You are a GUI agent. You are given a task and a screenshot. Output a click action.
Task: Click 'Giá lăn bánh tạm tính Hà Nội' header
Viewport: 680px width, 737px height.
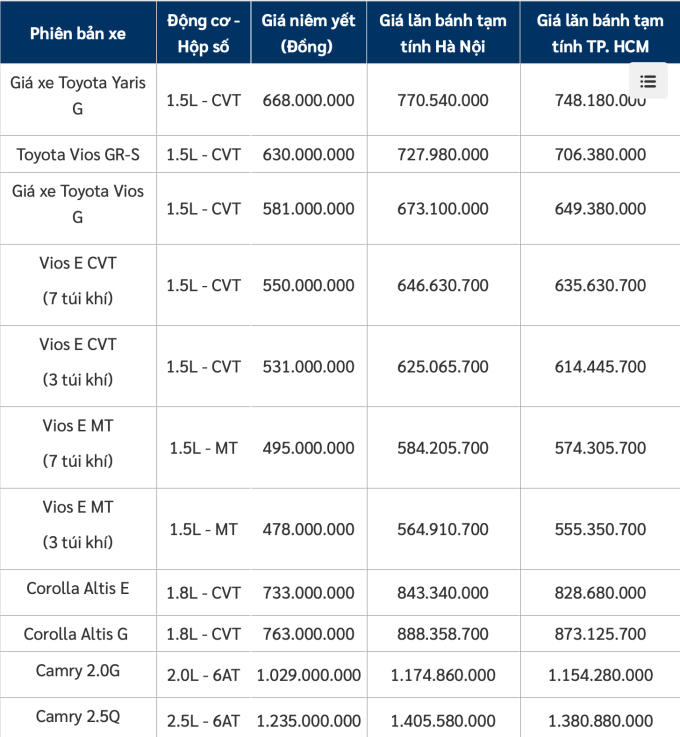(443, 33)
